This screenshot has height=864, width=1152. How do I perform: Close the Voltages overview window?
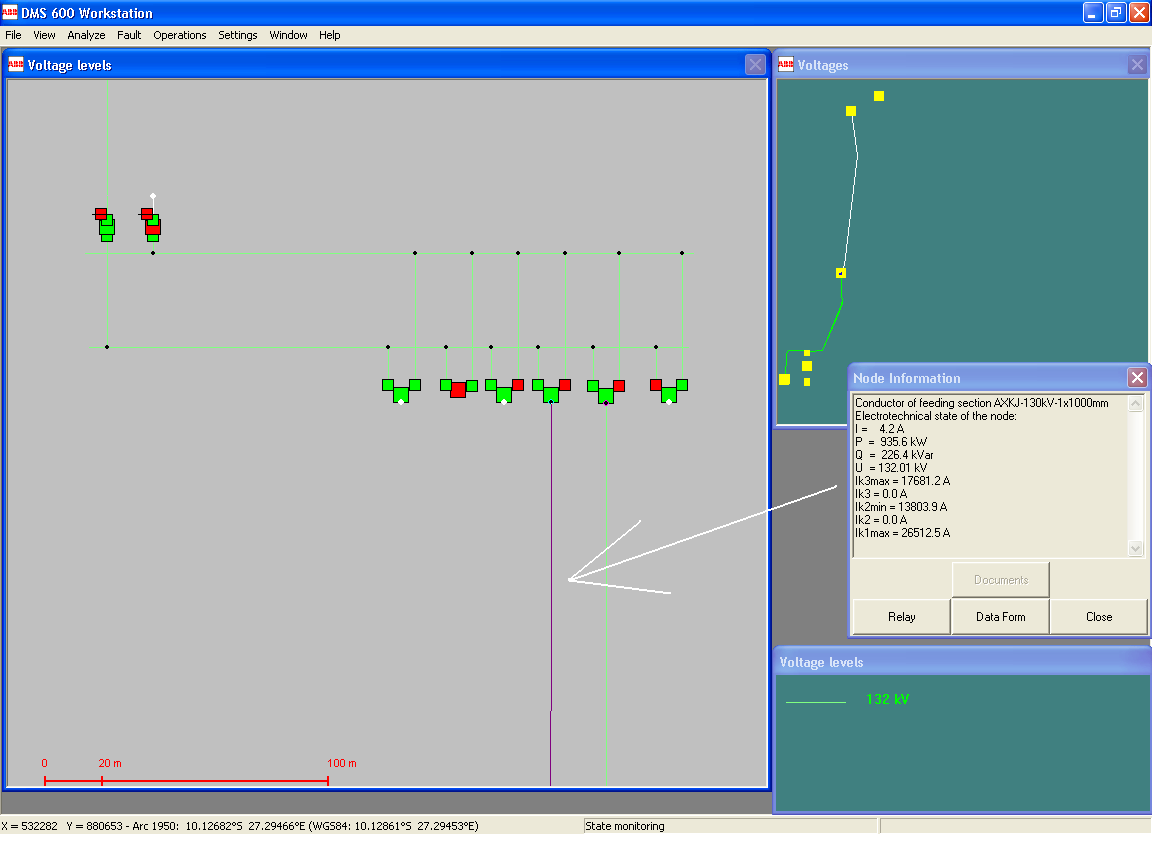[x=1137, y=65]
